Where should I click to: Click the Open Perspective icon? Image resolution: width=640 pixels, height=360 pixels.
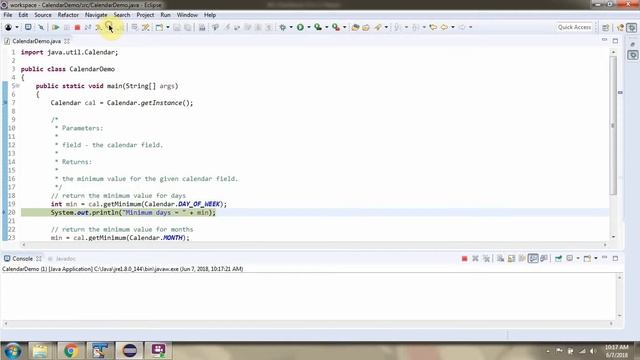[605, 27]
